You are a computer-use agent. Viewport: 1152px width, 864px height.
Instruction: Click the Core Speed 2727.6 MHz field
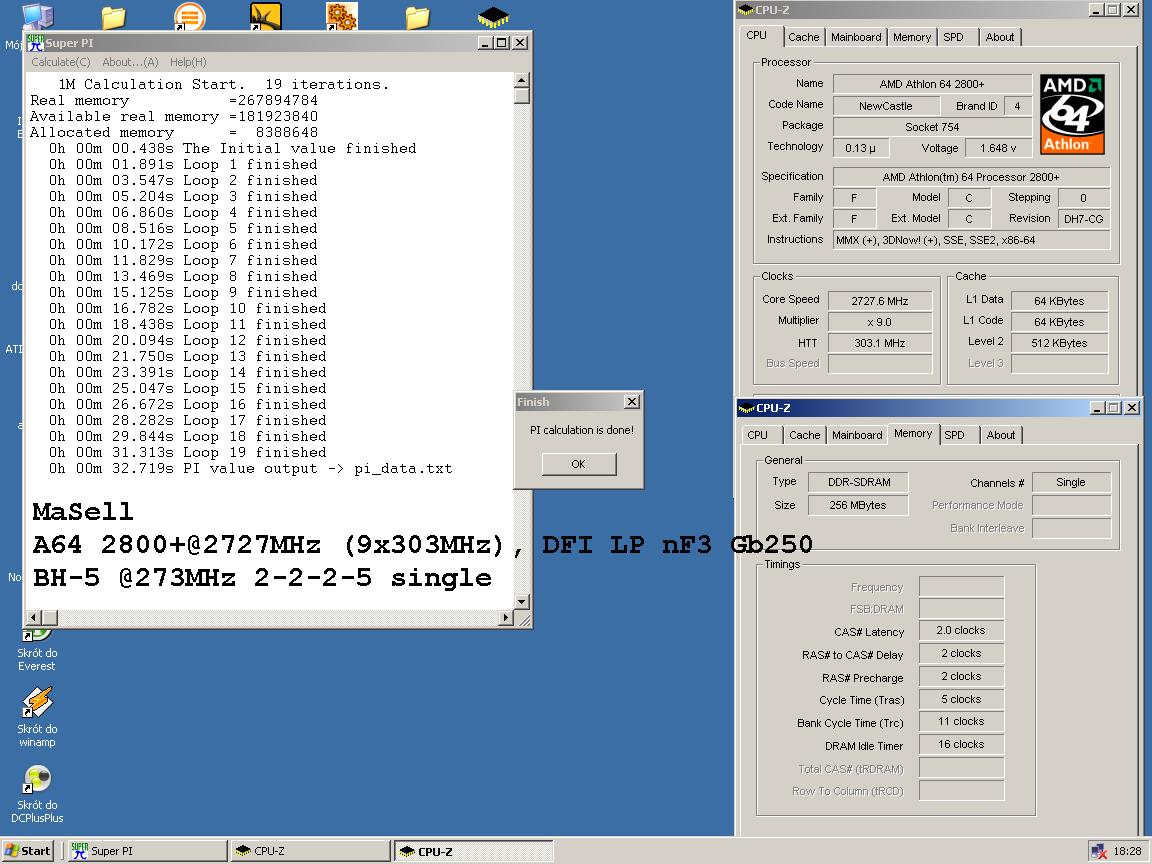click(x=879, y=300)
